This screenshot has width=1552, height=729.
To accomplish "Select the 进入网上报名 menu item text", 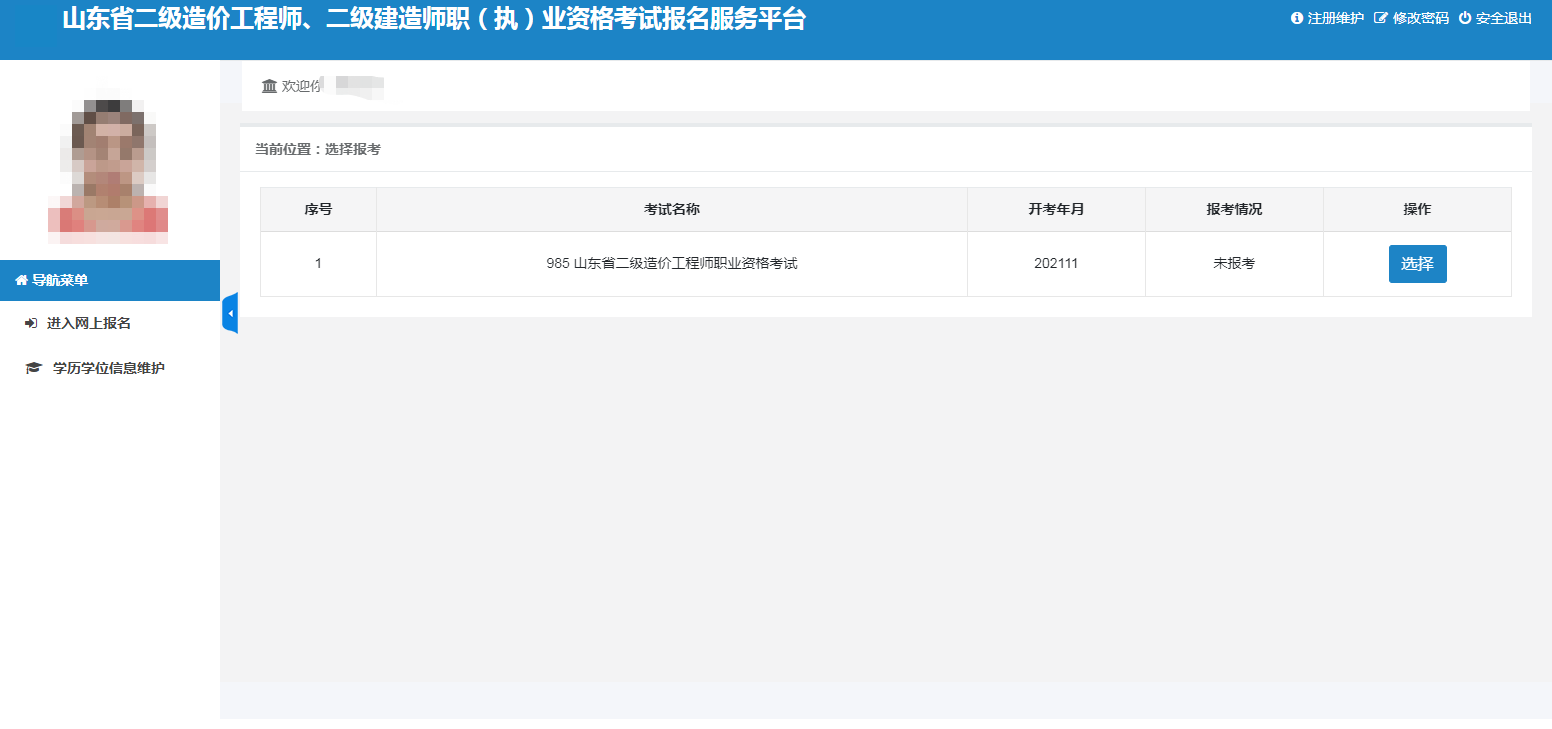I will (x=89, y=323).
